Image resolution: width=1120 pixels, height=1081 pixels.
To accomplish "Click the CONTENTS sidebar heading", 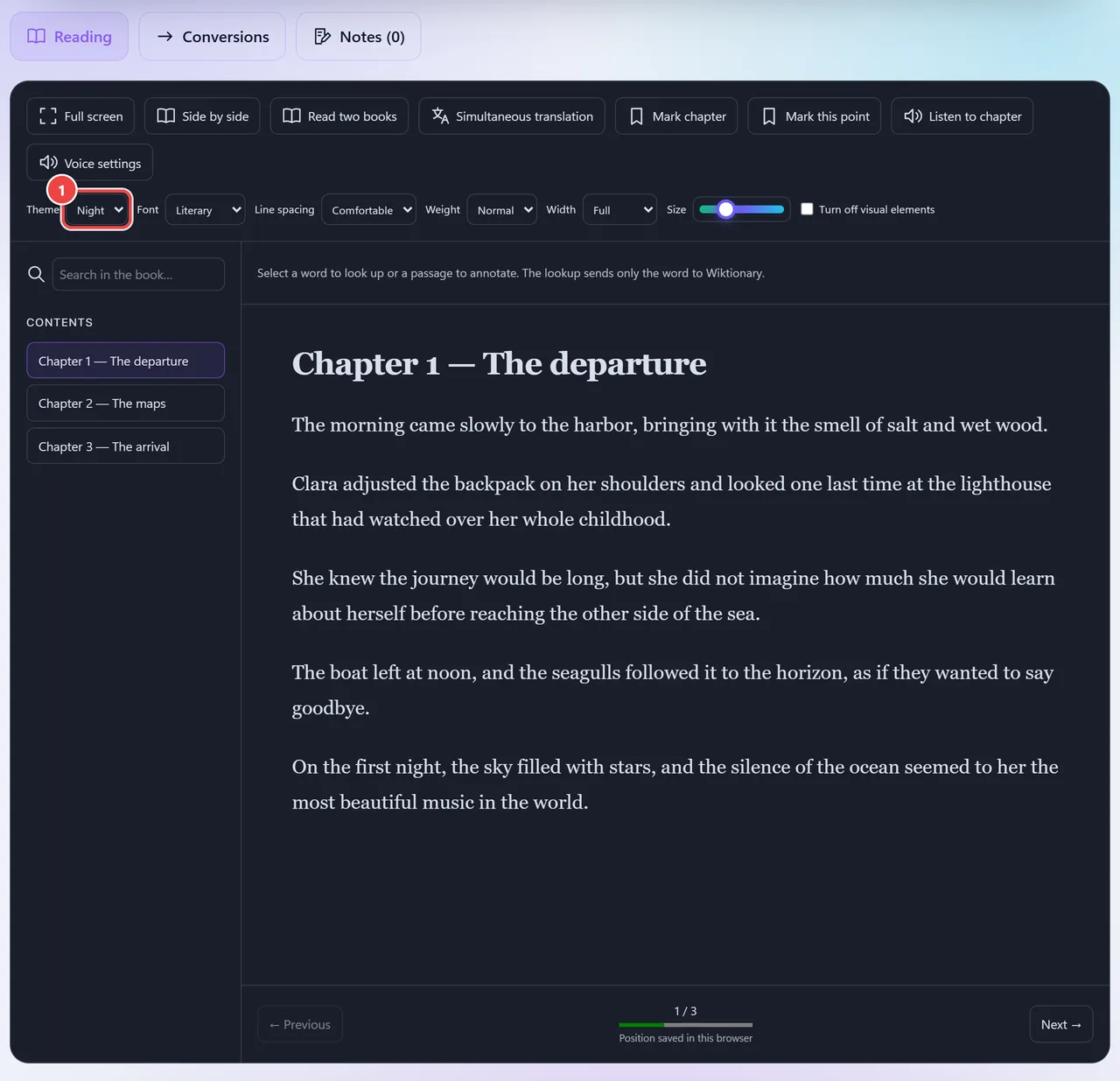I will [x=59, y=322].
